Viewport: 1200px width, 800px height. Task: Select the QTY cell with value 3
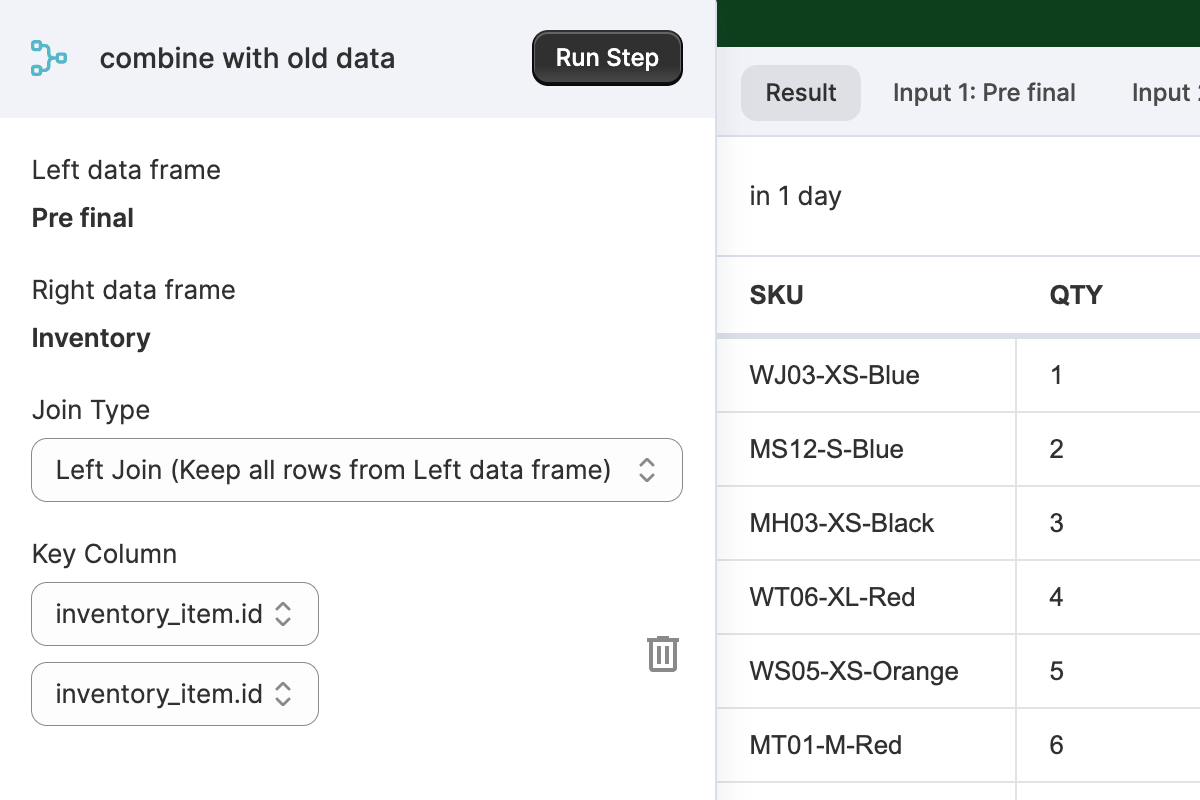click(1057, 523)
